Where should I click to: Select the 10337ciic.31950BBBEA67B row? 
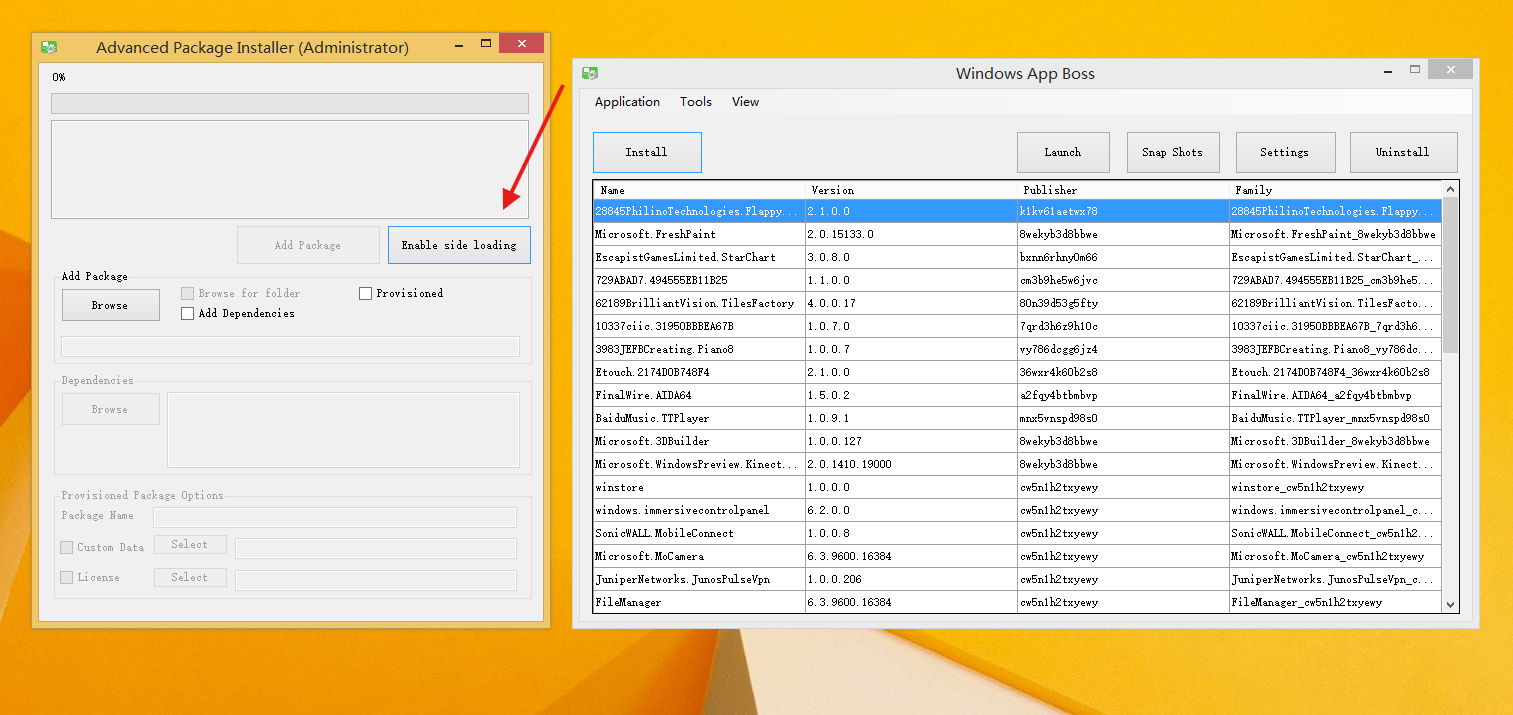(x=1018, y=326)
